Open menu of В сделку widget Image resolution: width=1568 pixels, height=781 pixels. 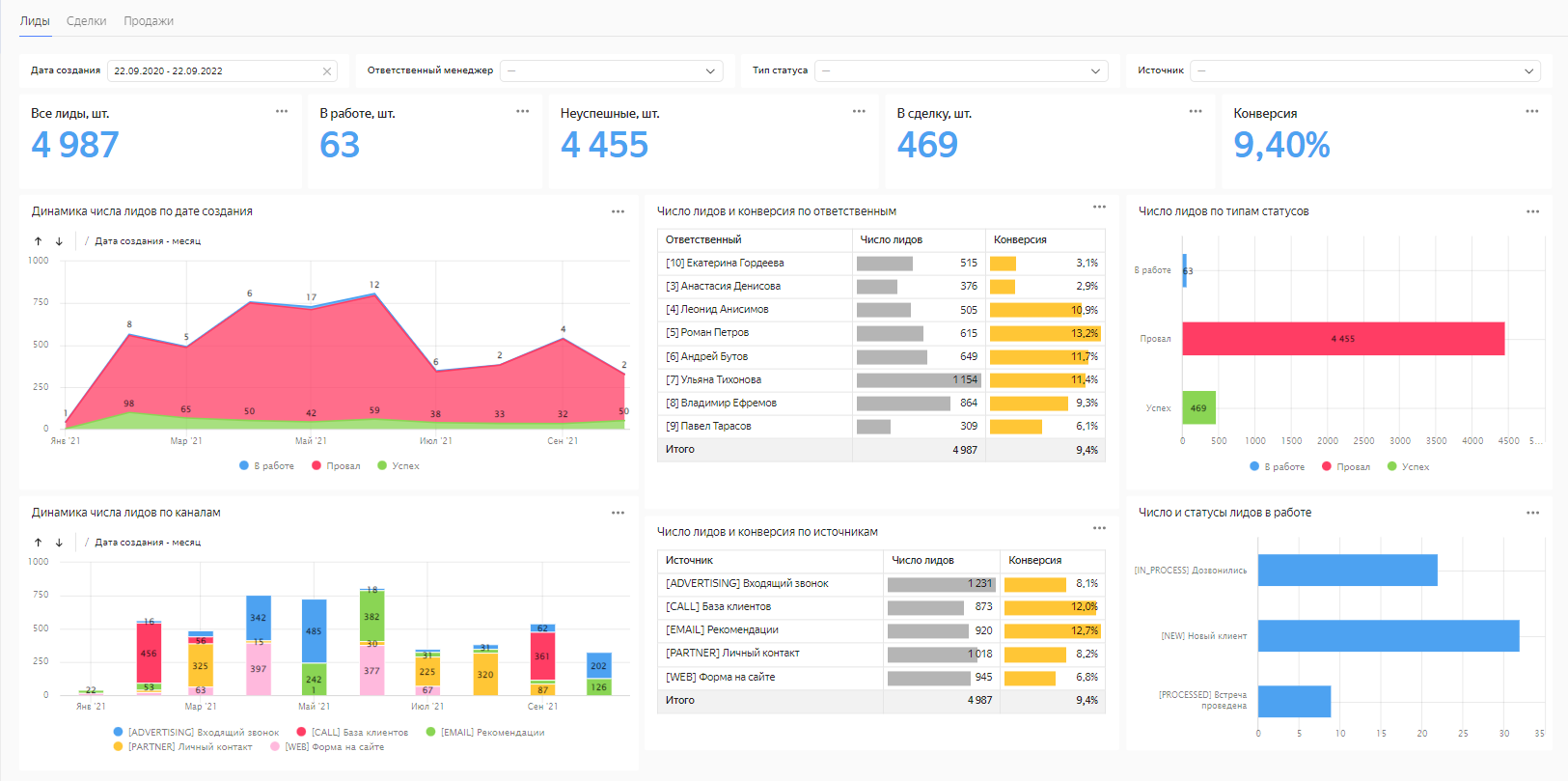[x=1196, y=111]
